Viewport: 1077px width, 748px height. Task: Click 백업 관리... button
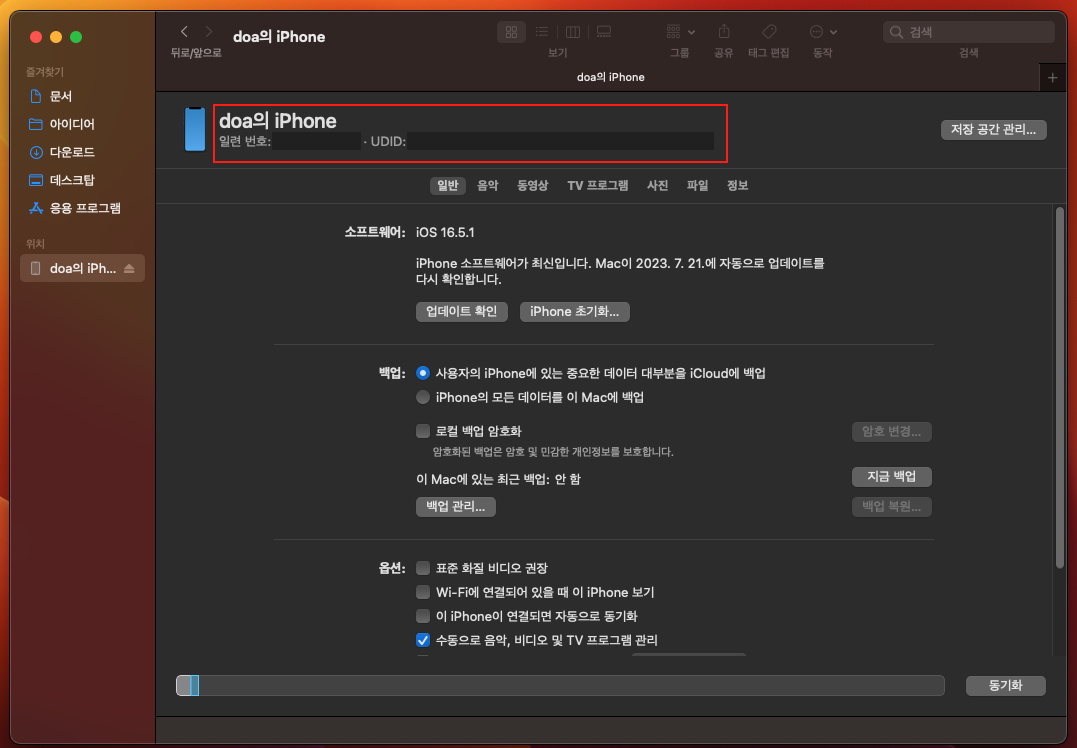tap(455, 507)
